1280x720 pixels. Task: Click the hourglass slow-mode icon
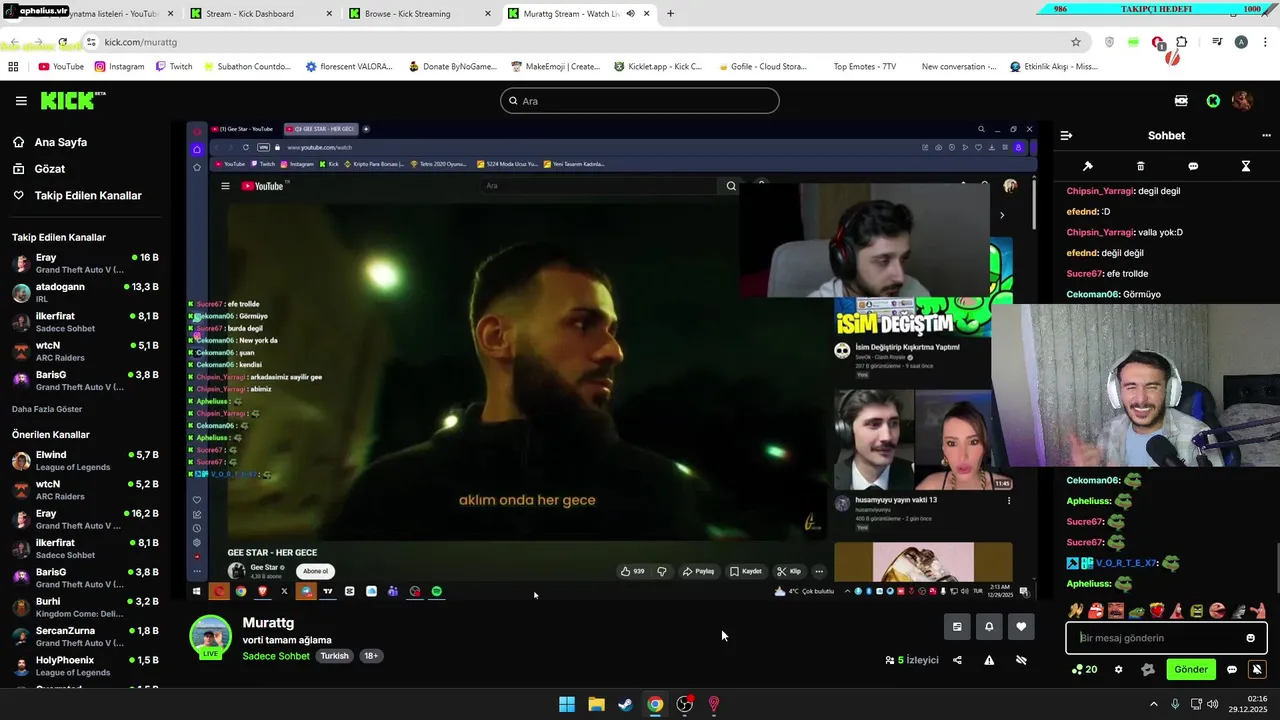(1246, 166)
